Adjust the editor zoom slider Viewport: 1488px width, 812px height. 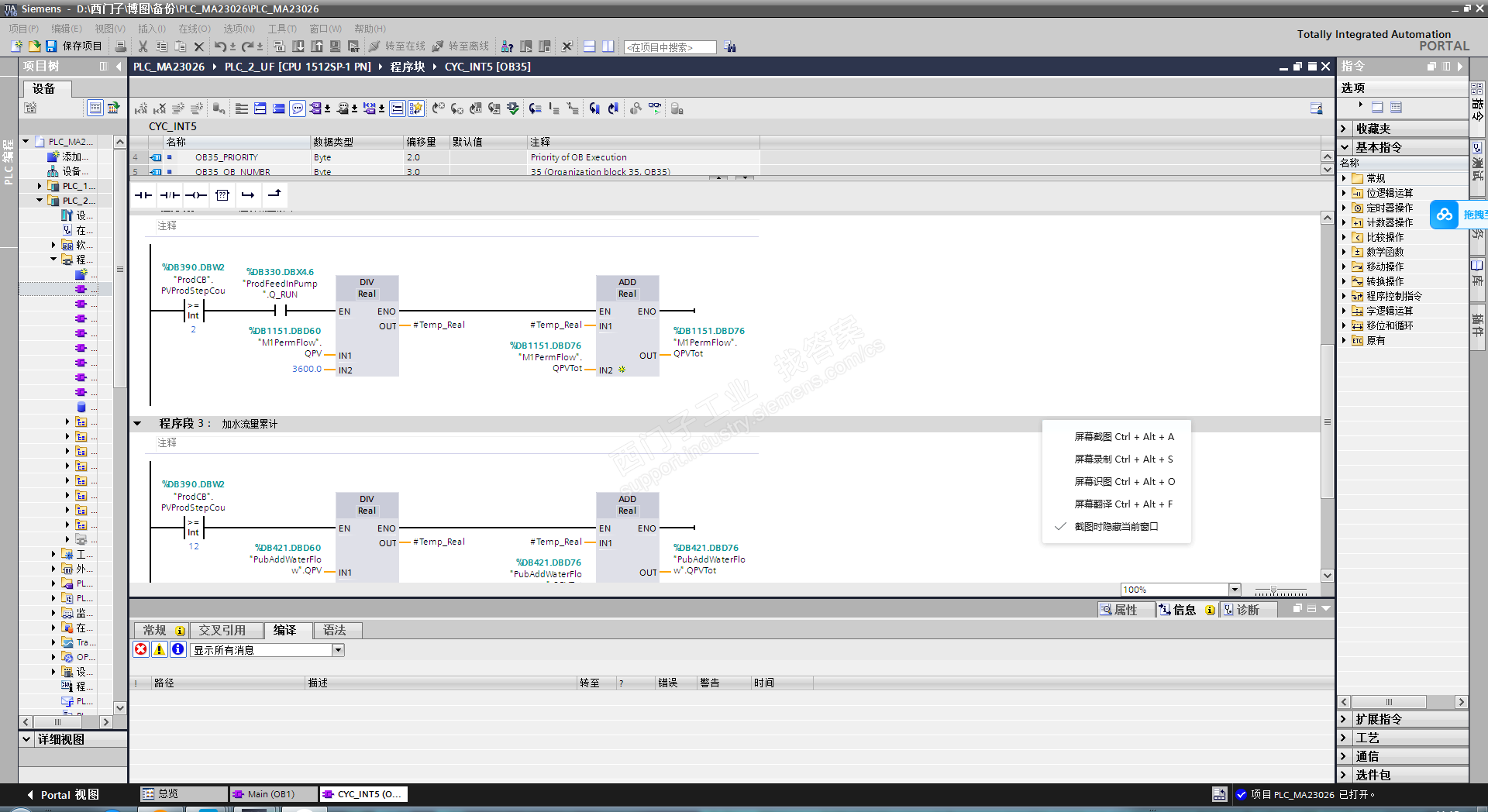click(1273, 590)
